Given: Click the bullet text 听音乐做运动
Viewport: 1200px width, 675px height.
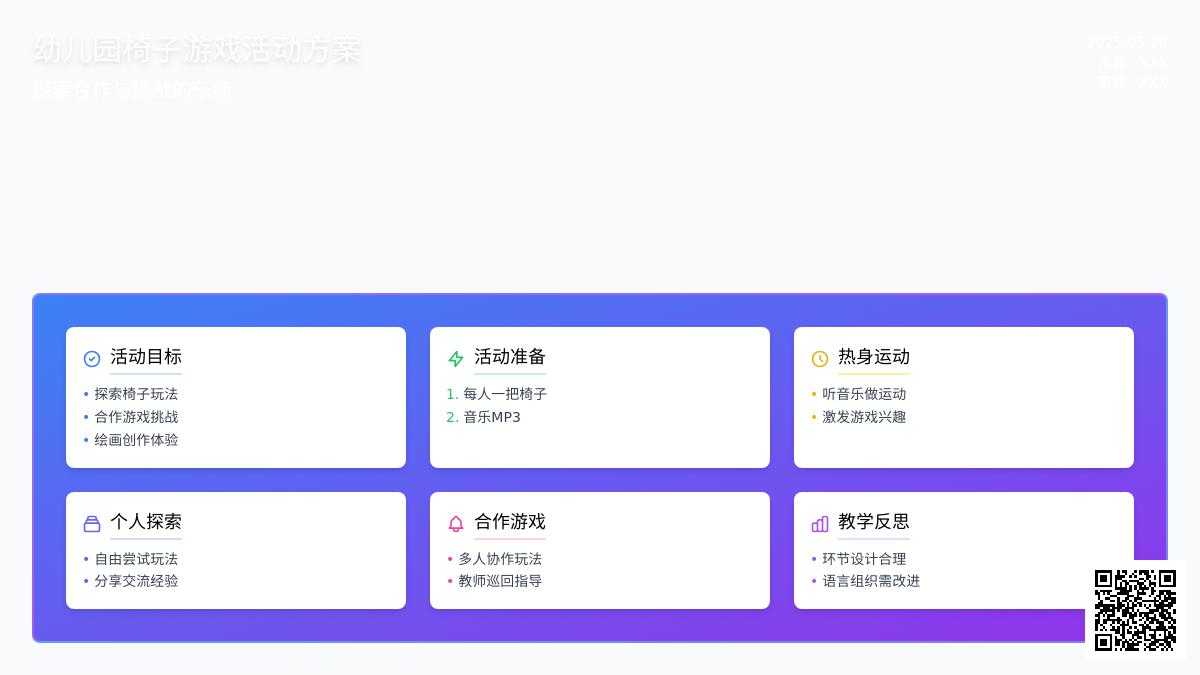Looking at the screenshot, I should (x=864, y=394).
